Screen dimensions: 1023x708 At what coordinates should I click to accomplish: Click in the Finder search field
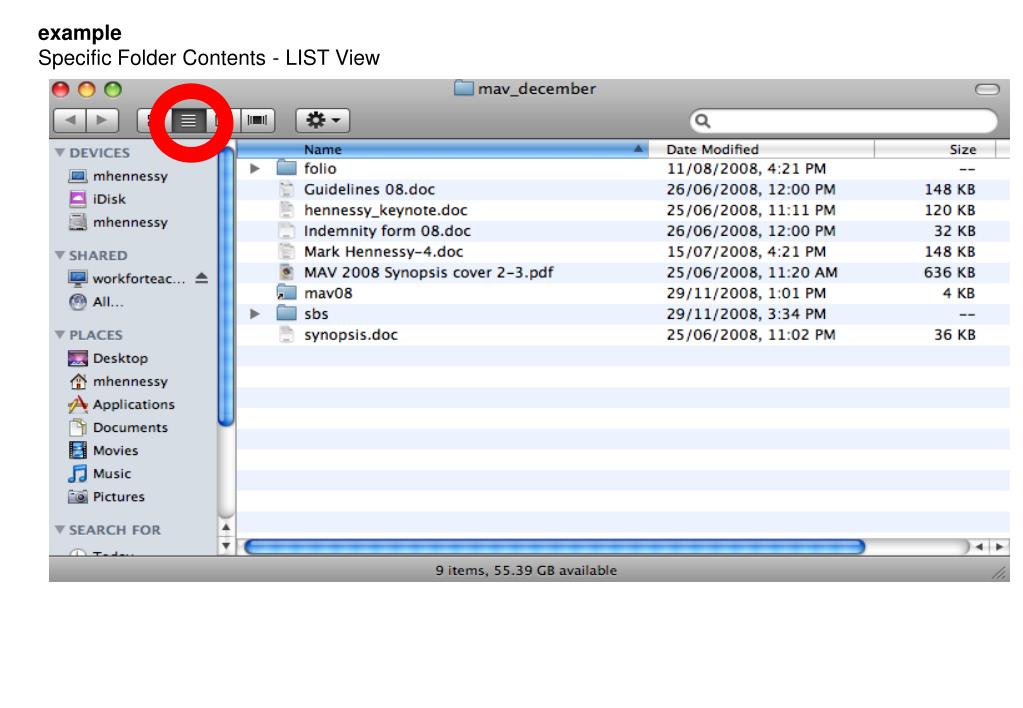coord(843,121)
